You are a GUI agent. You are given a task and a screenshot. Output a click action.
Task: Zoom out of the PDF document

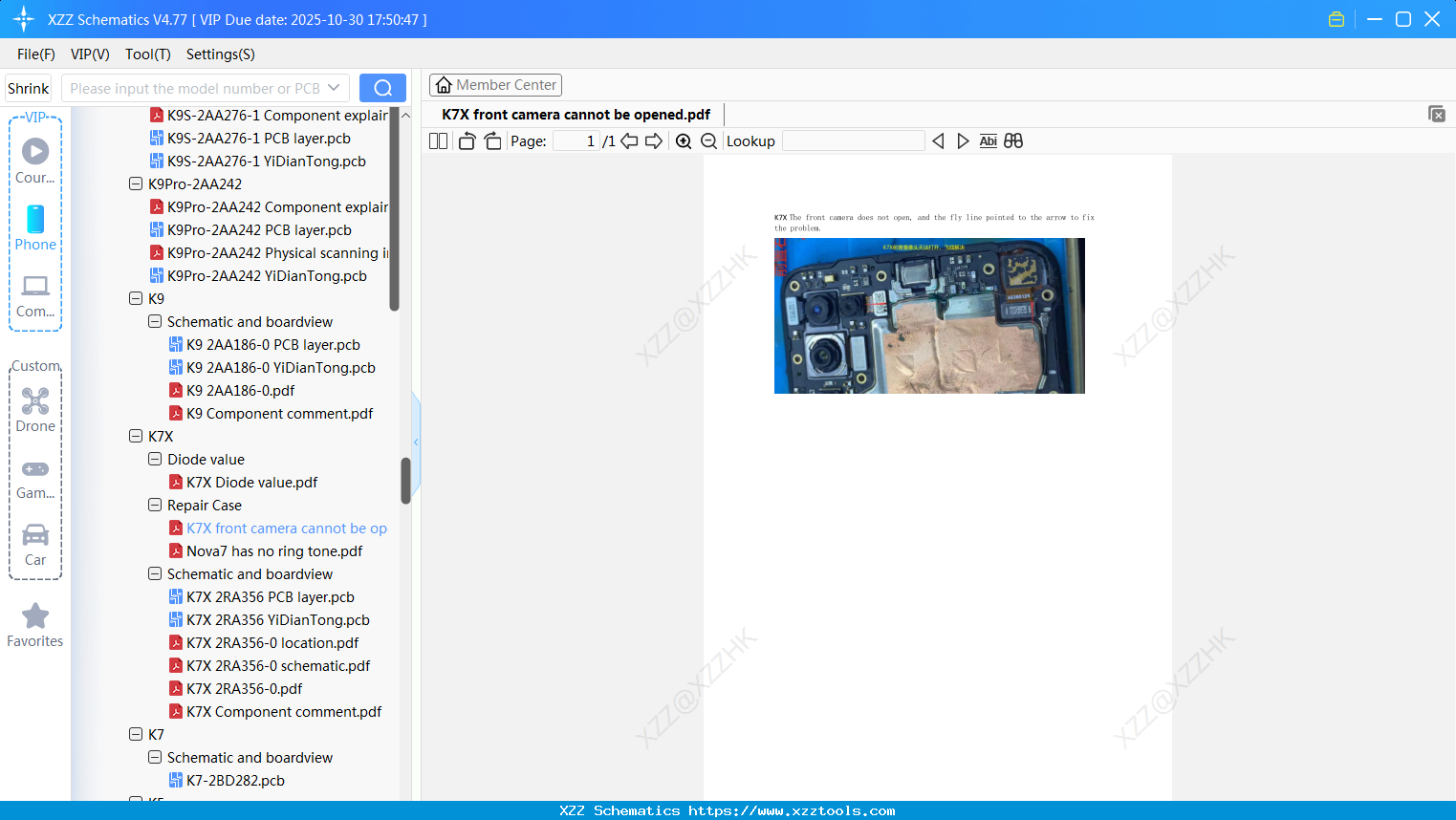[708, 140]
